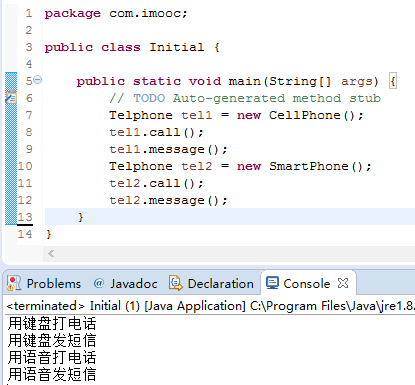Click "tel1.call();" on line 8
The width and height of the screenshot is (415, 385).
click(156, 132)
